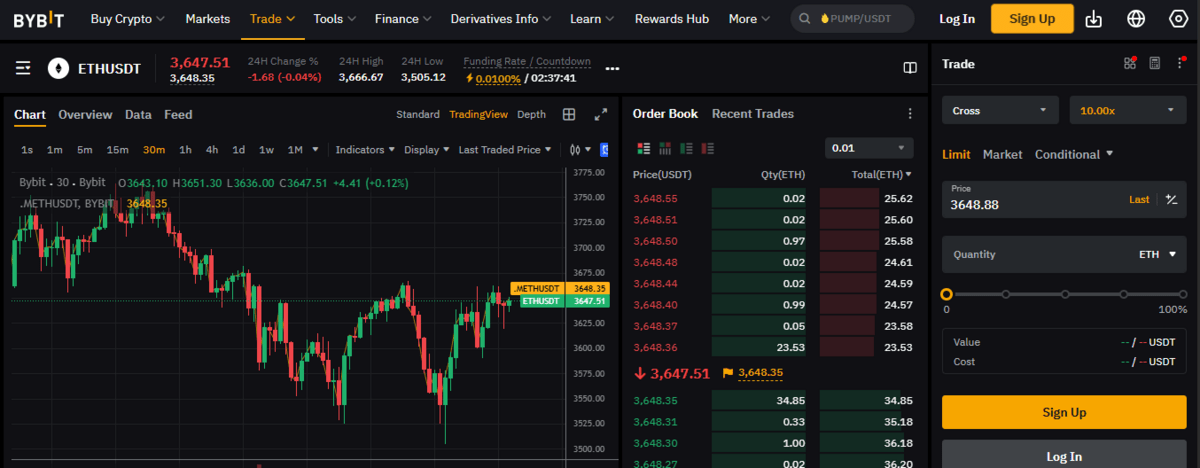This screenshot has height=468, width=1200.
Task: Click the Last price button in Price field
Action: [1139, 200]
